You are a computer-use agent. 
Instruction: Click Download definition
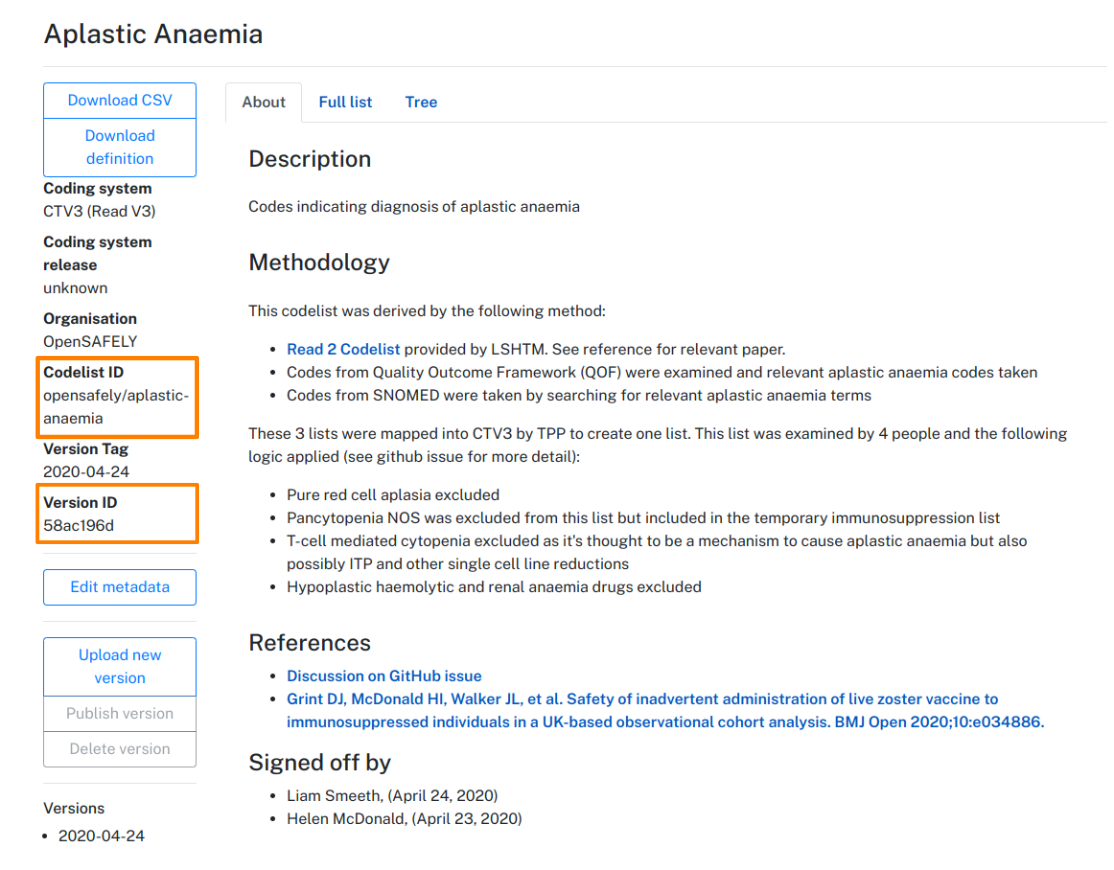119,147
